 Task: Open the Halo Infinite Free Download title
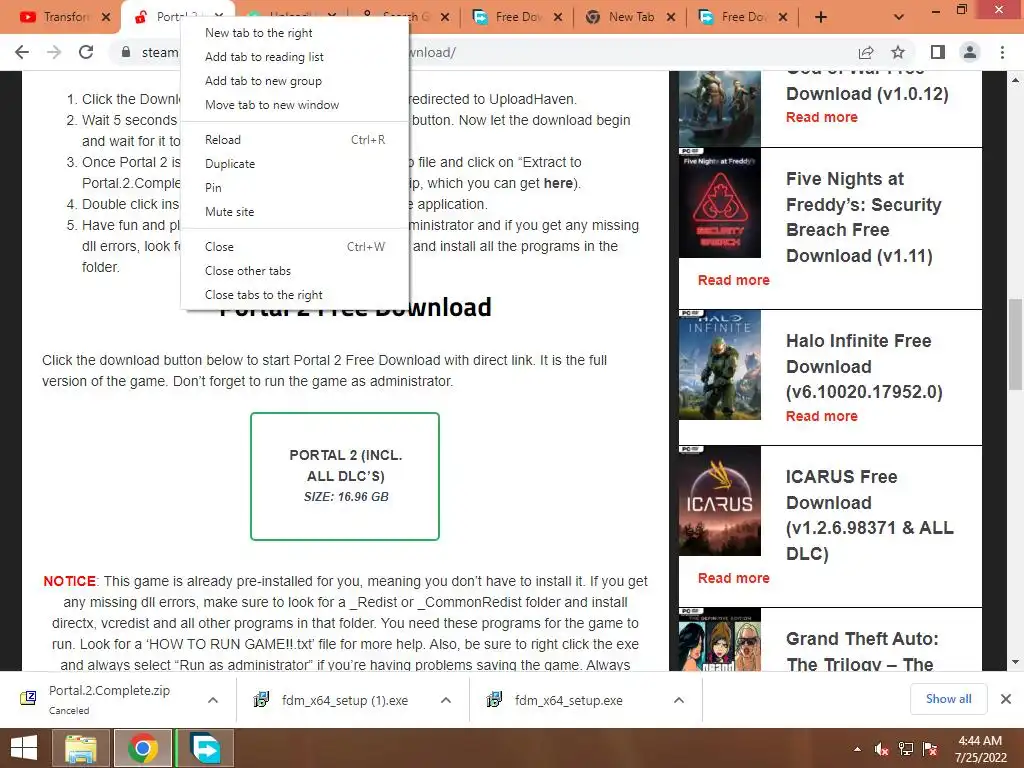tap(864, 366)
